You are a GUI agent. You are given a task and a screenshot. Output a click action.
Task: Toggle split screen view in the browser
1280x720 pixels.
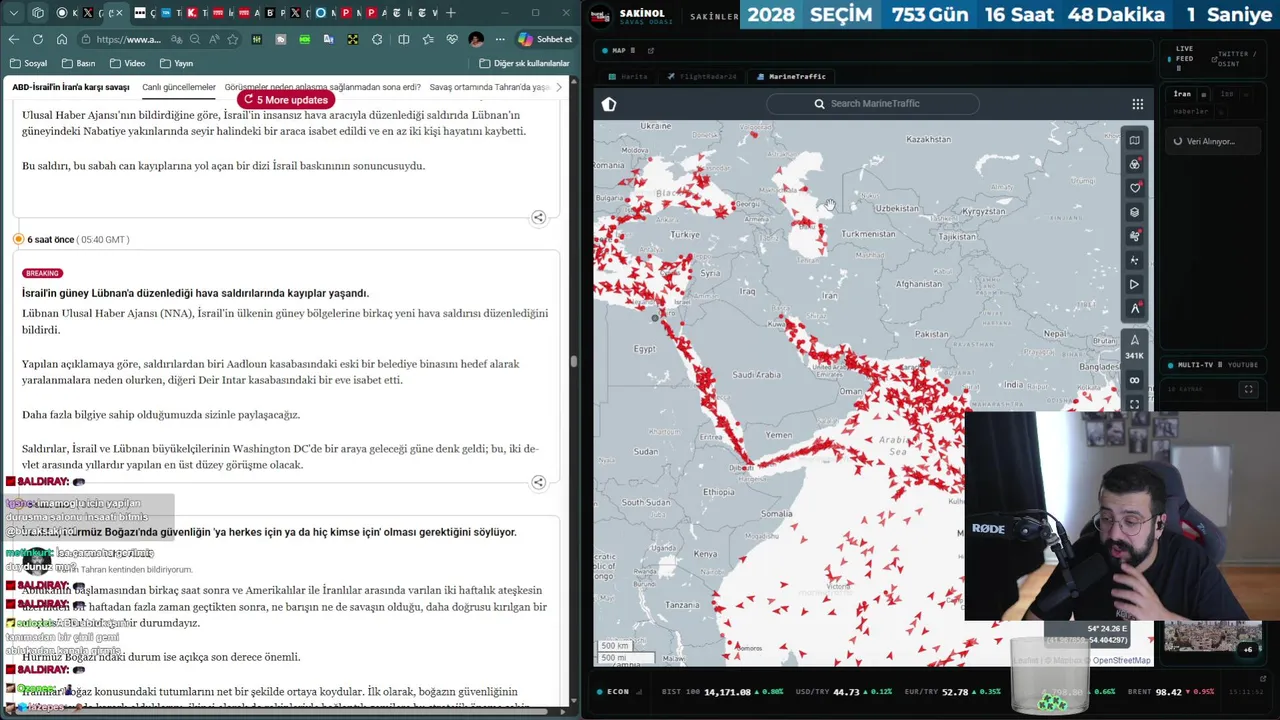pyautogui.click(x=403, y=39)
